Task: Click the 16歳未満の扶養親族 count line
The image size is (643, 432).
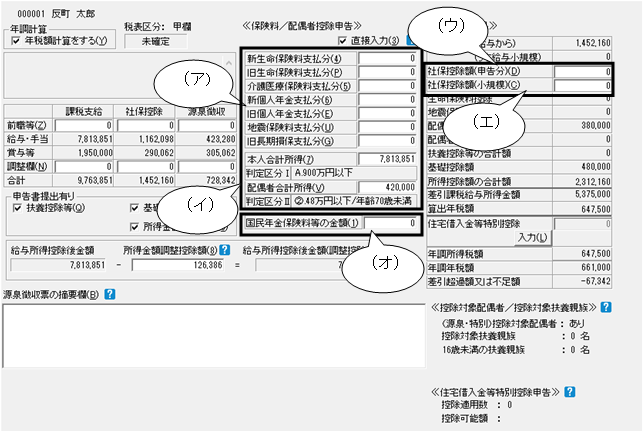Action: click(516, 350)
